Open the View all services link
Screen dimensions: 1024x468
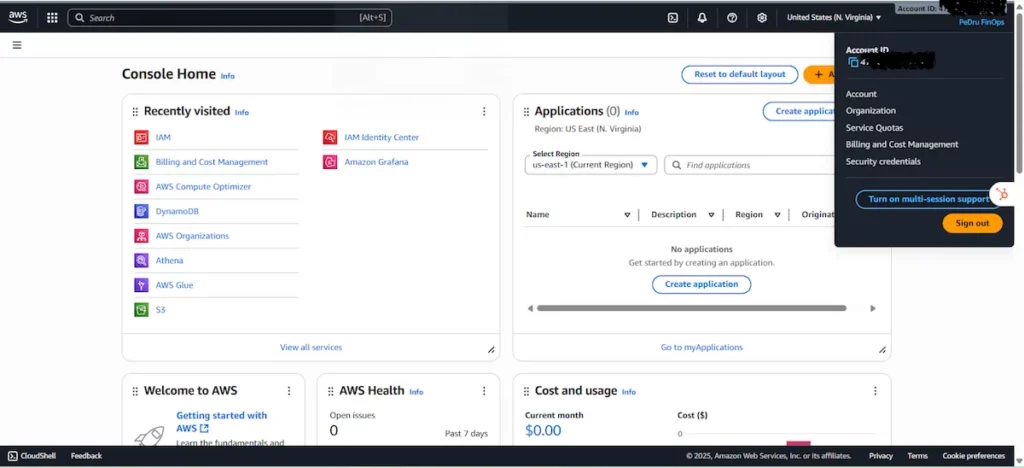click(311, 347)
